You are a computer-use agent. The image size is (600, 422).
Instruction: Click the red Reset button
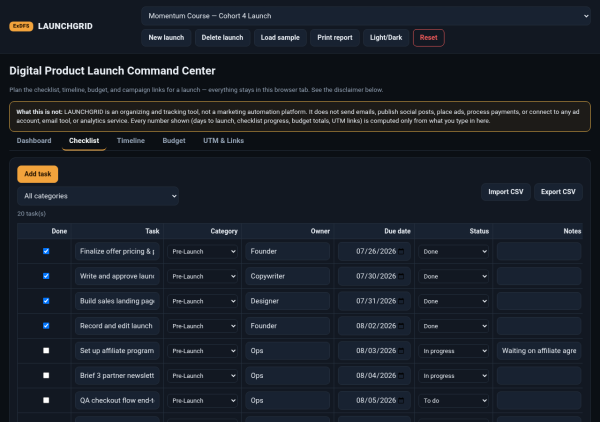click(x=429, y=38)
